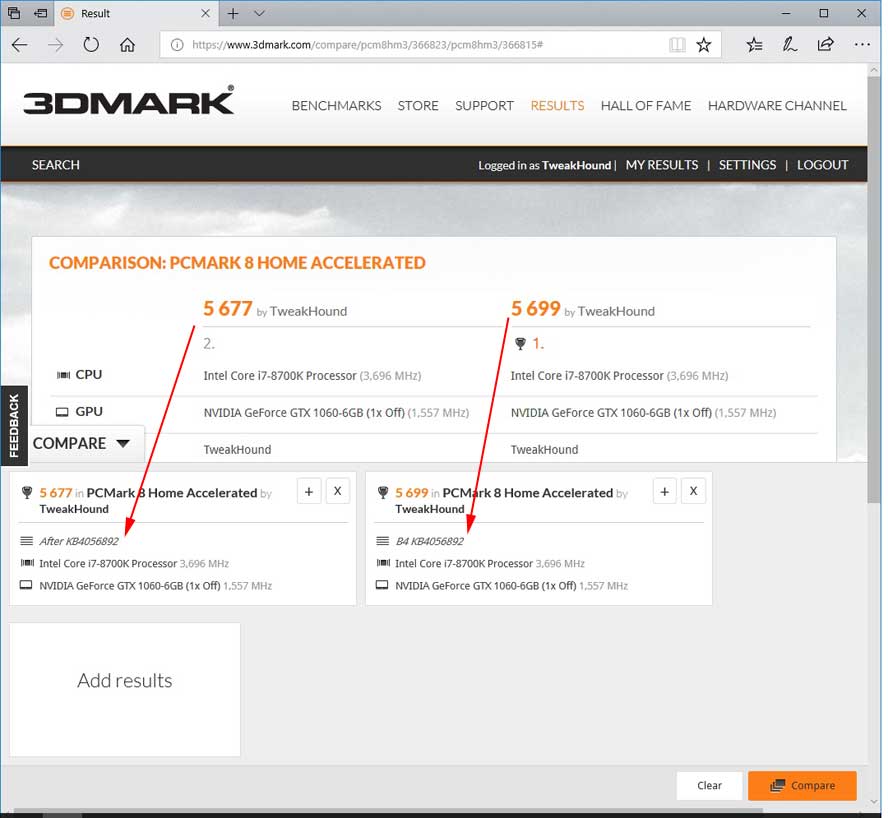Select the B4 KB4056892 description
The height and width of the screenshot is (818, 888).
click(429, 542)
